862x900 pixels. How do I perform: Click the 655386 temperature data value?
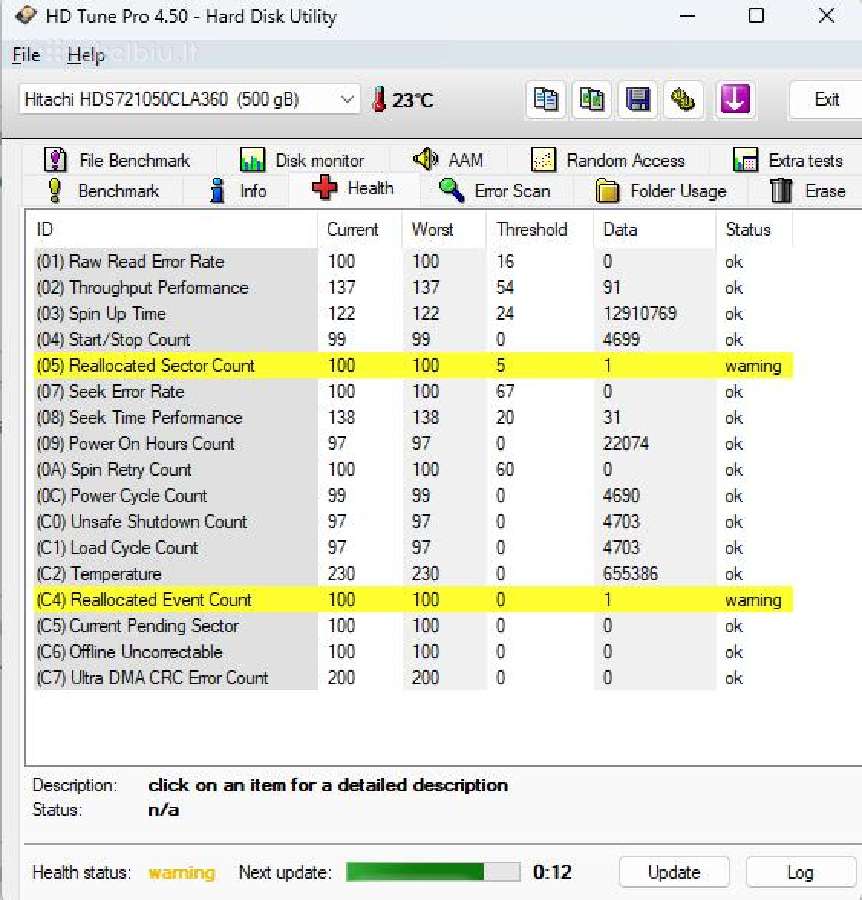[x=630, y=573]
